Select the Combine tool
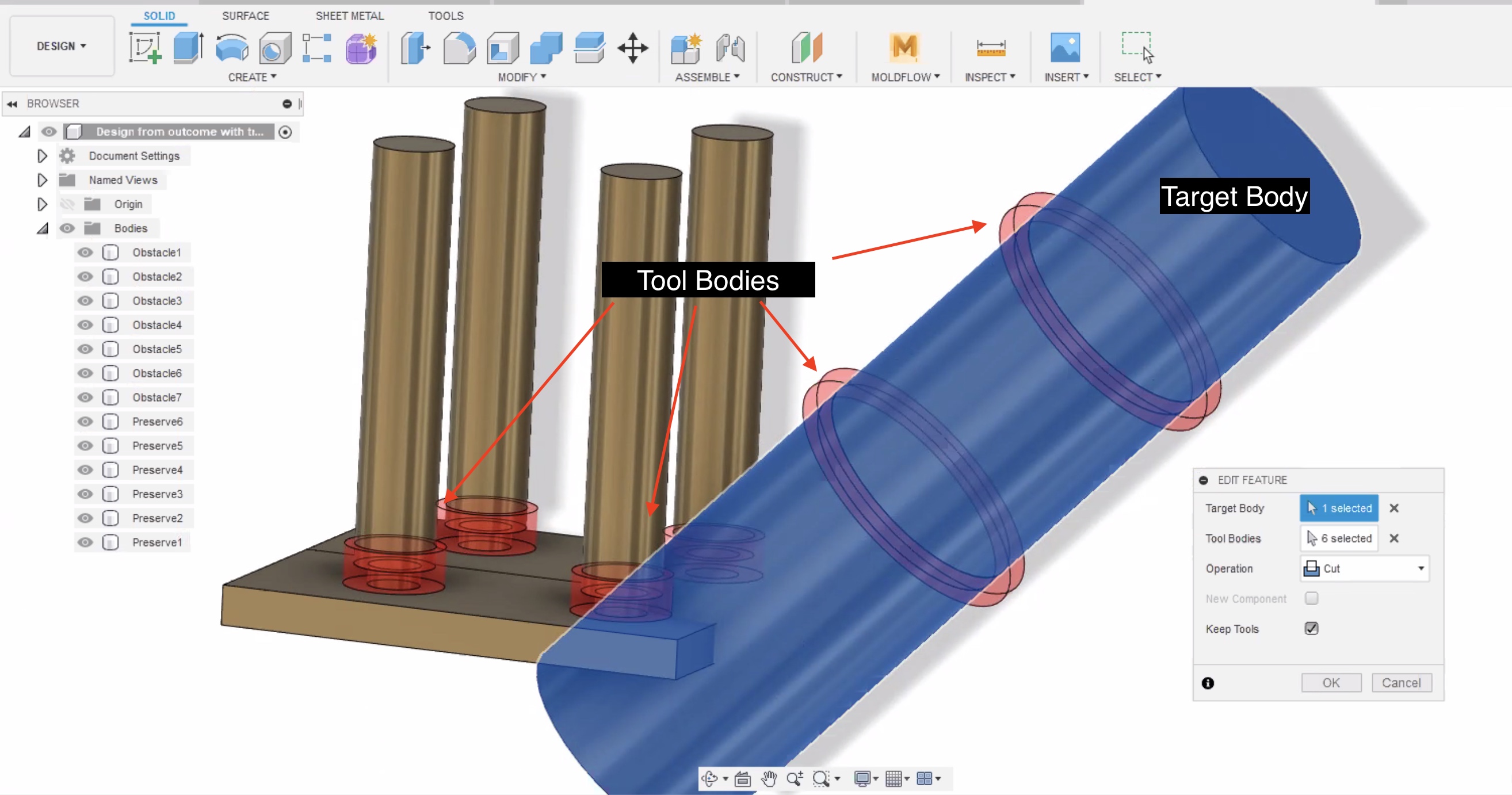 click(546, 48)
